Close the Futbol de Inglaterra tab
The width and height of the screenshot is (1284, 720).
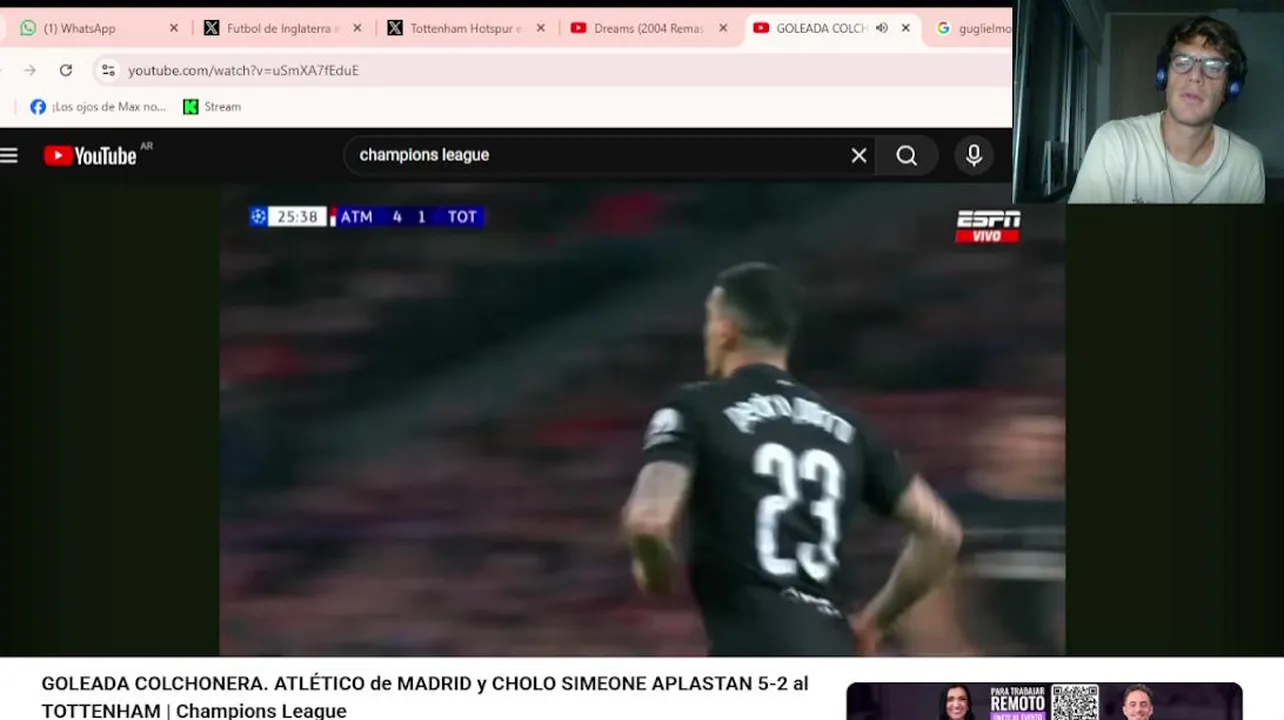pos(357,28)
